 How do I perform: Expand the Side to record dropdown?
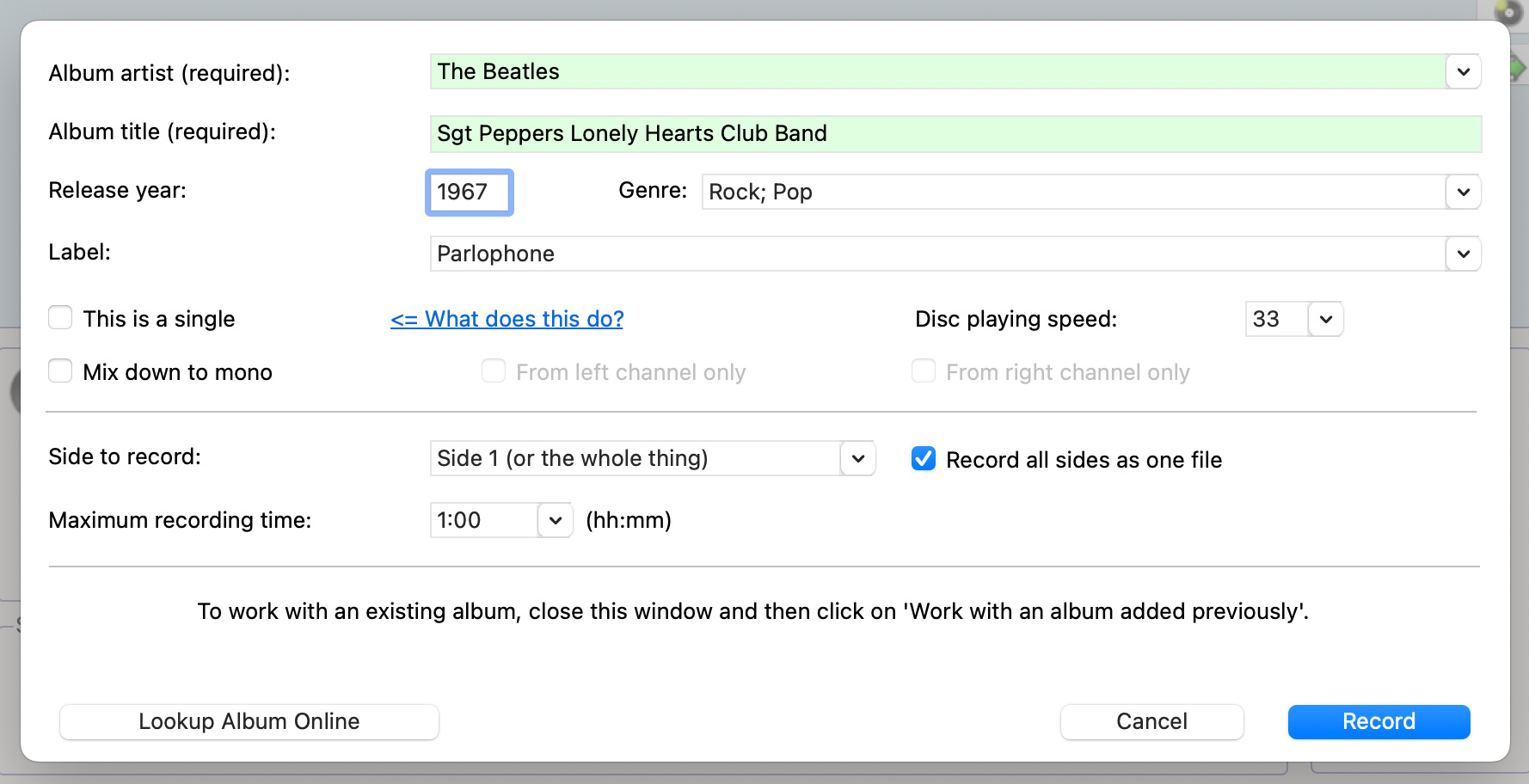pos(857,458)
